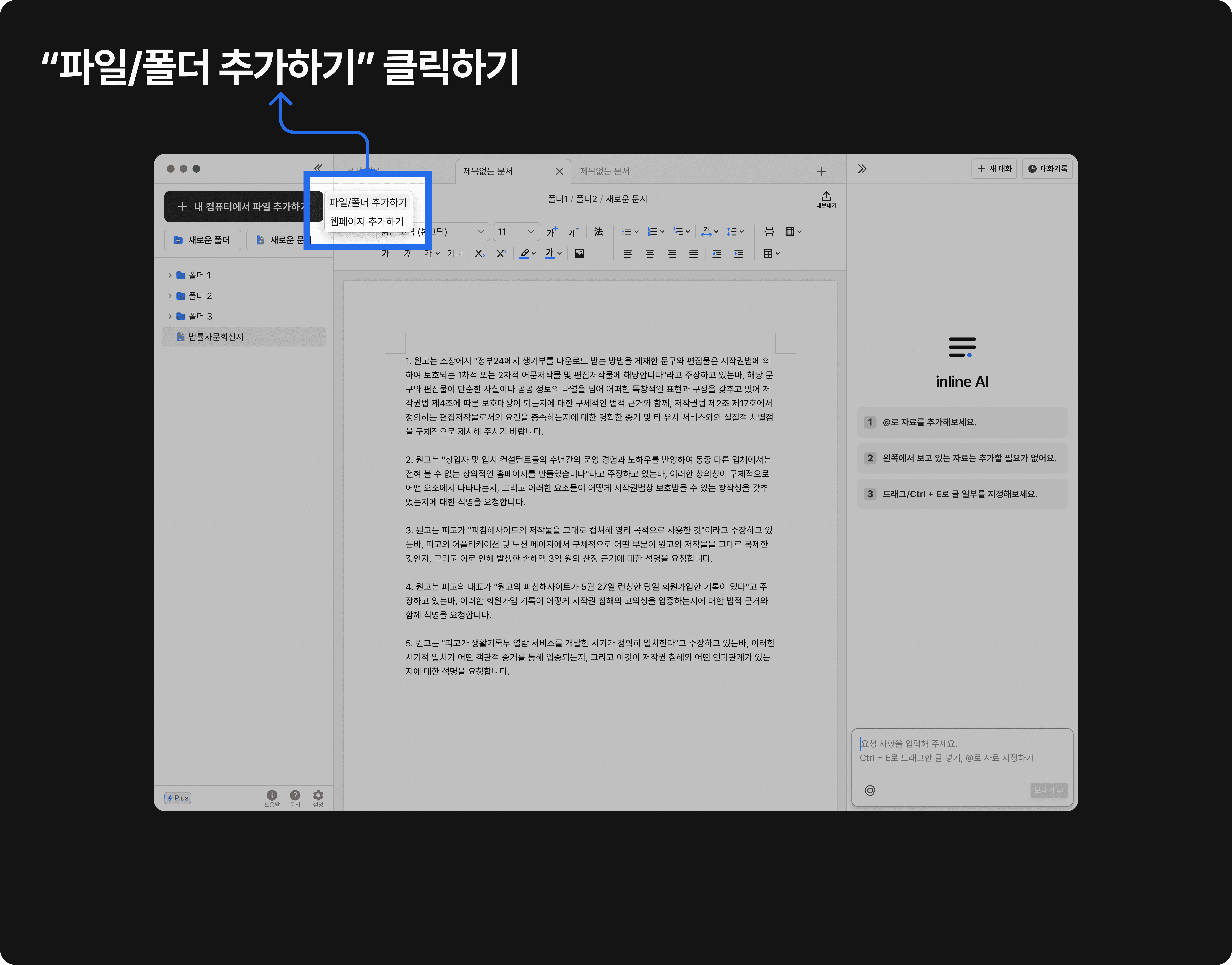Click tip '왼쪽에서 보고 있는 자료는 추가할 필요가 없어요.'
The image size is (1232, 965).
click(962, 458)
